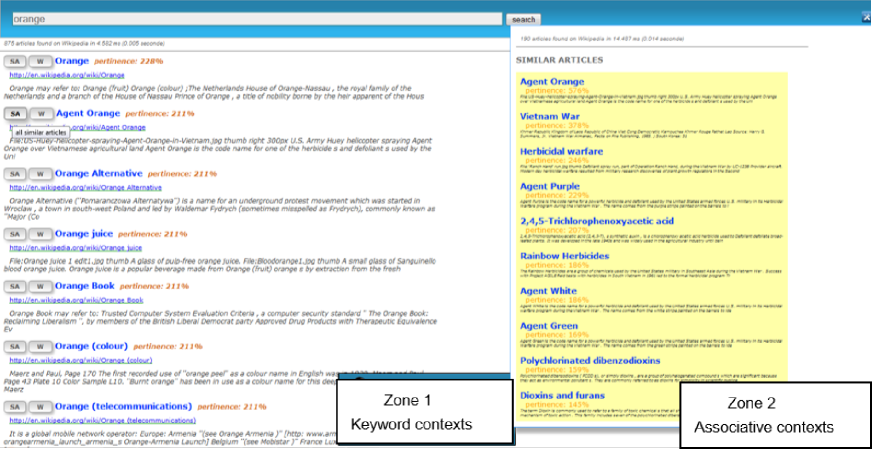Open Herbicidal warfare similar article

[x=561, y=151]
